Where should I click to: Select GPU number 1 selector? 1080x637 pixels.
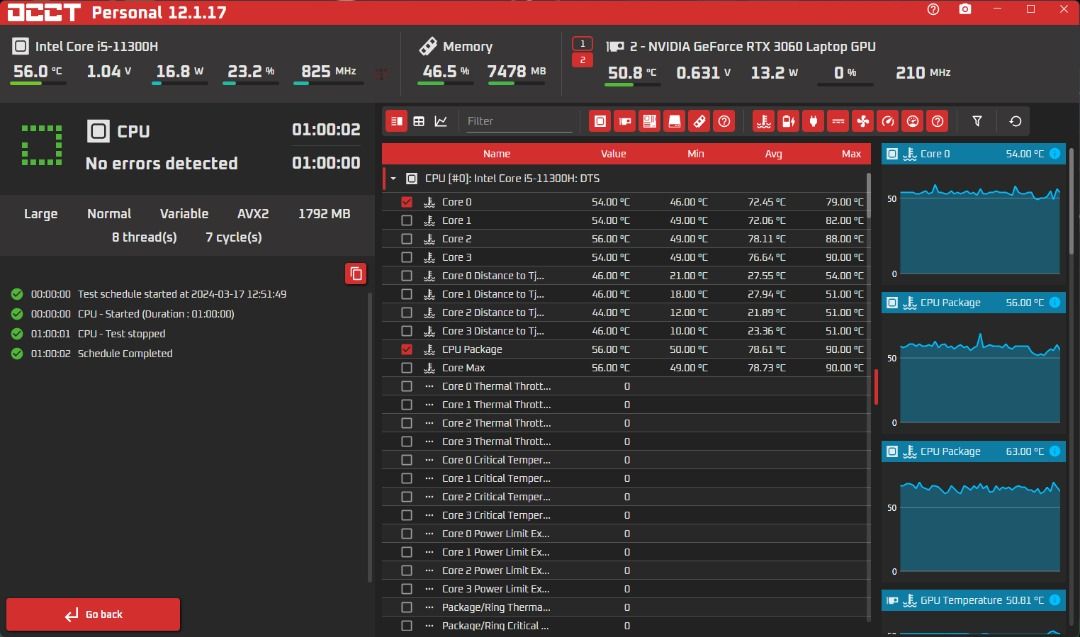(x=582, y=43)
